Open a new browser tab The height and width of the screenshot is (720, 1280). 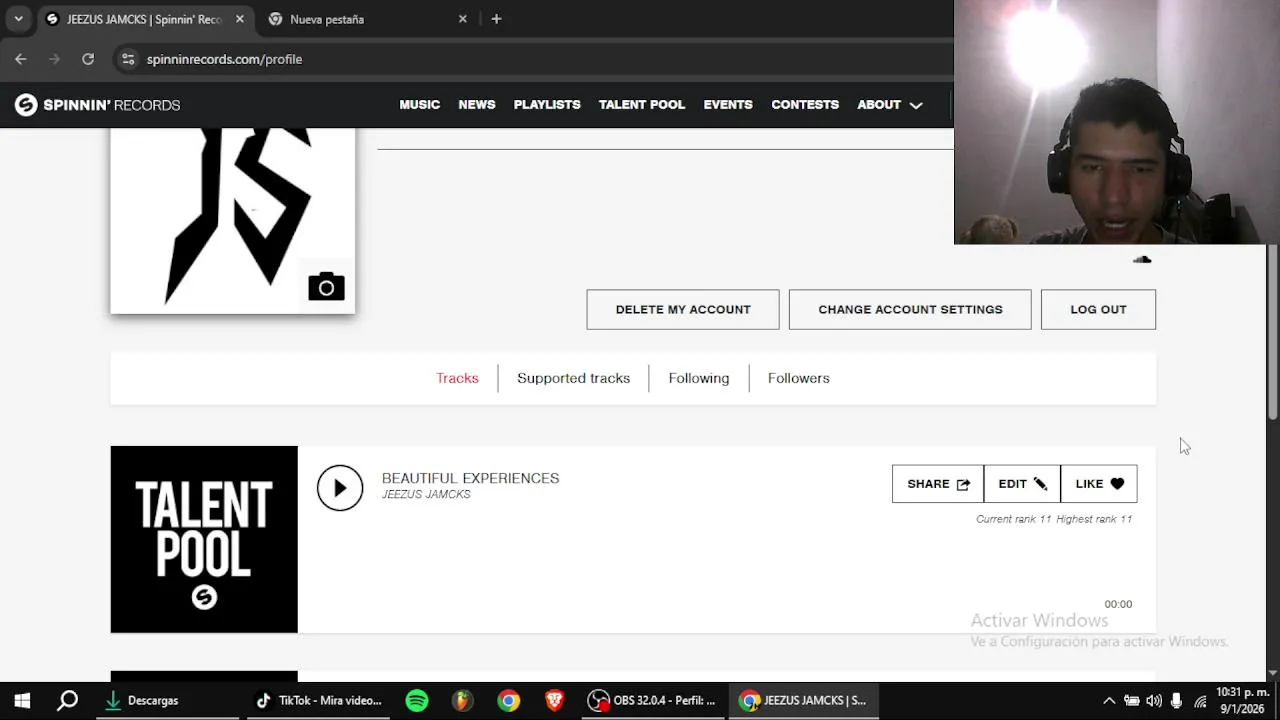pos(496,19)
